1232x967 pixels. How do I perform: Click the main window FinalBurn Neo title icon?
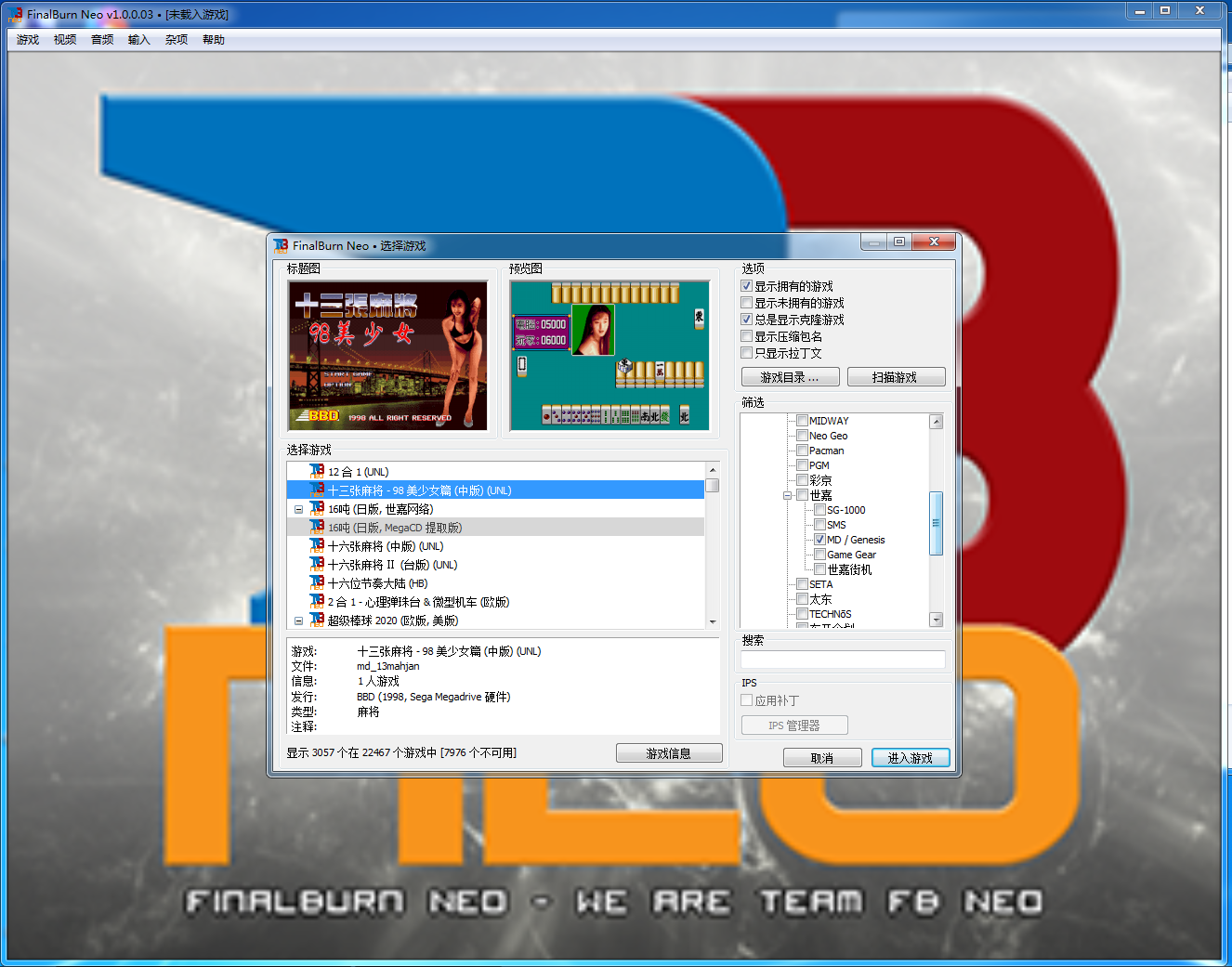[x=15, y=14]
